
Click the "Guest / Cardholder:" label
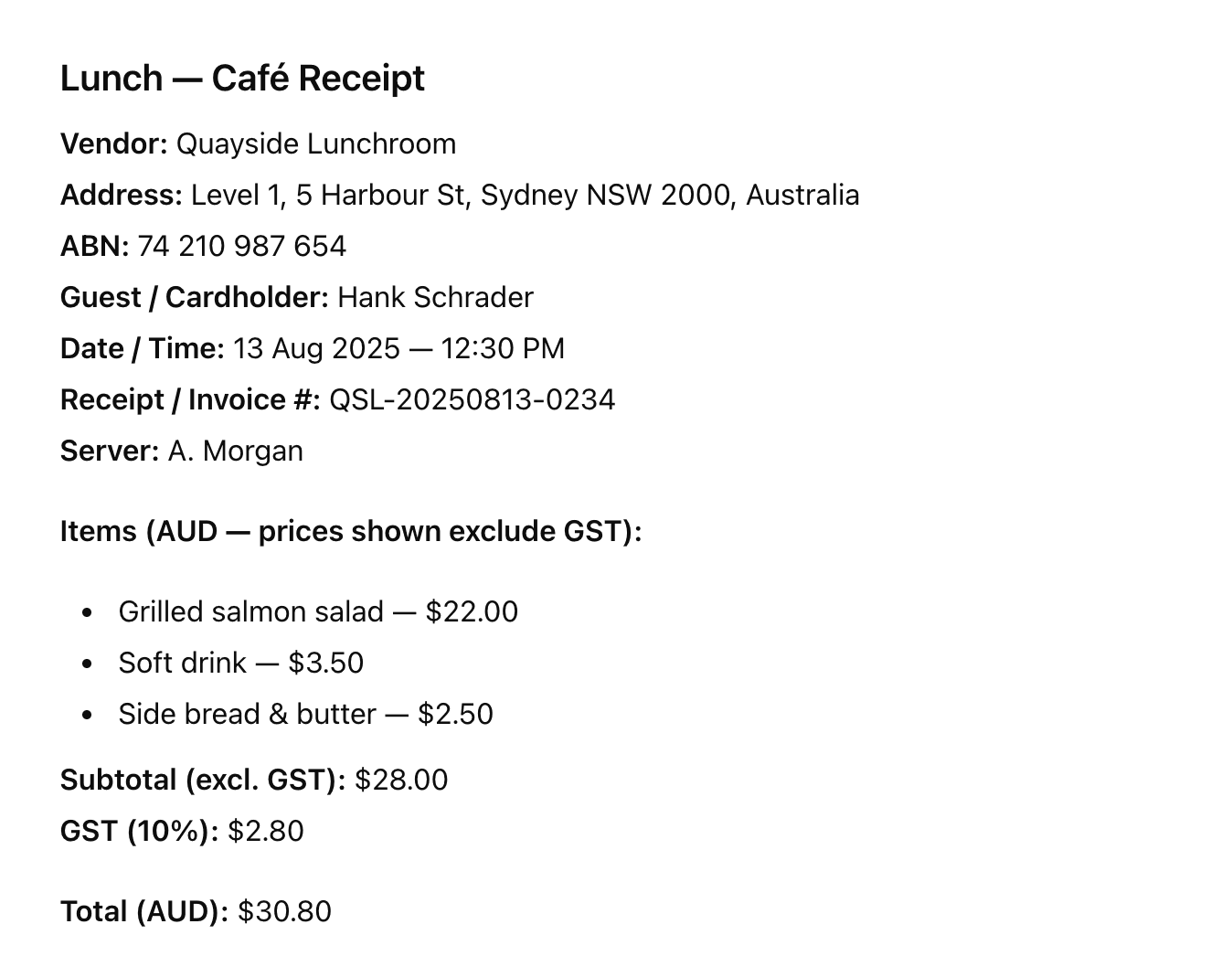(194, 298)
